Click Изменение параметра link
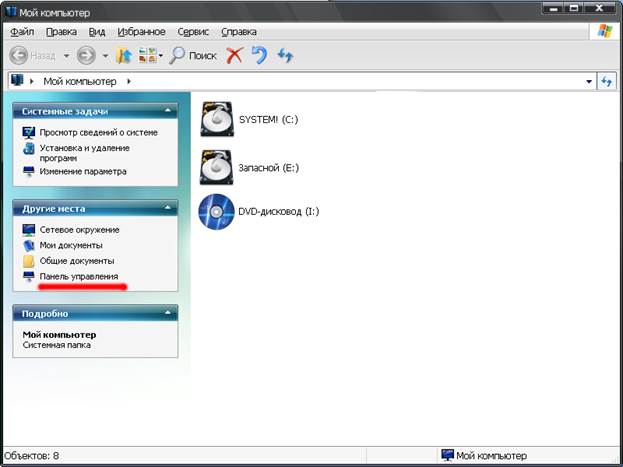 pyautogui.click(x=83, y=172)
